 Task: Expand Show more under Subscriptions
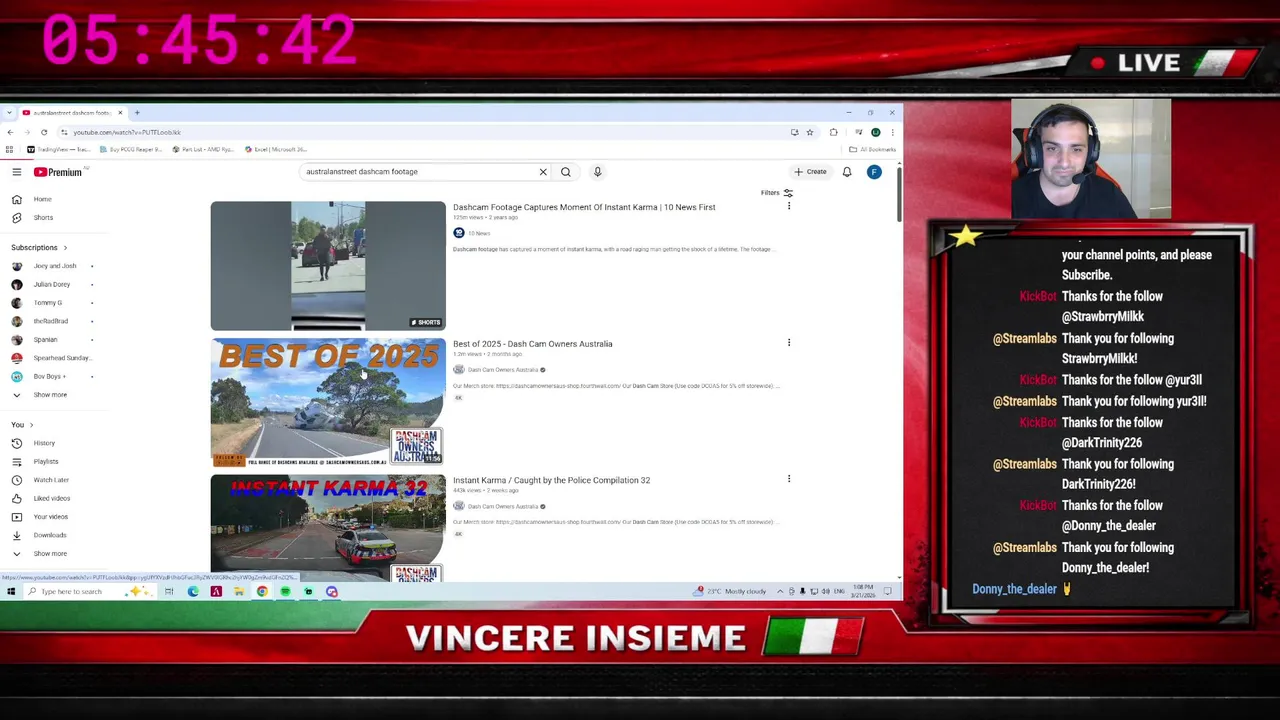(x=39, y=395)
